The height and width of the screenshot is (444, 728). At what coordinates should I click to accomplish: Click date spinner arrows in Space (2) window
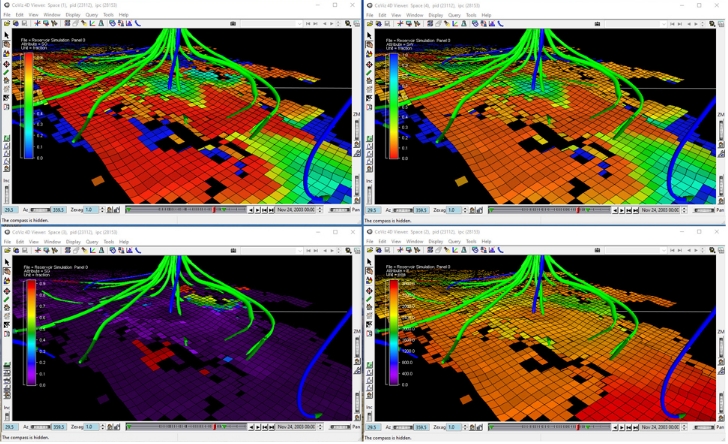(x=684, y=426)
